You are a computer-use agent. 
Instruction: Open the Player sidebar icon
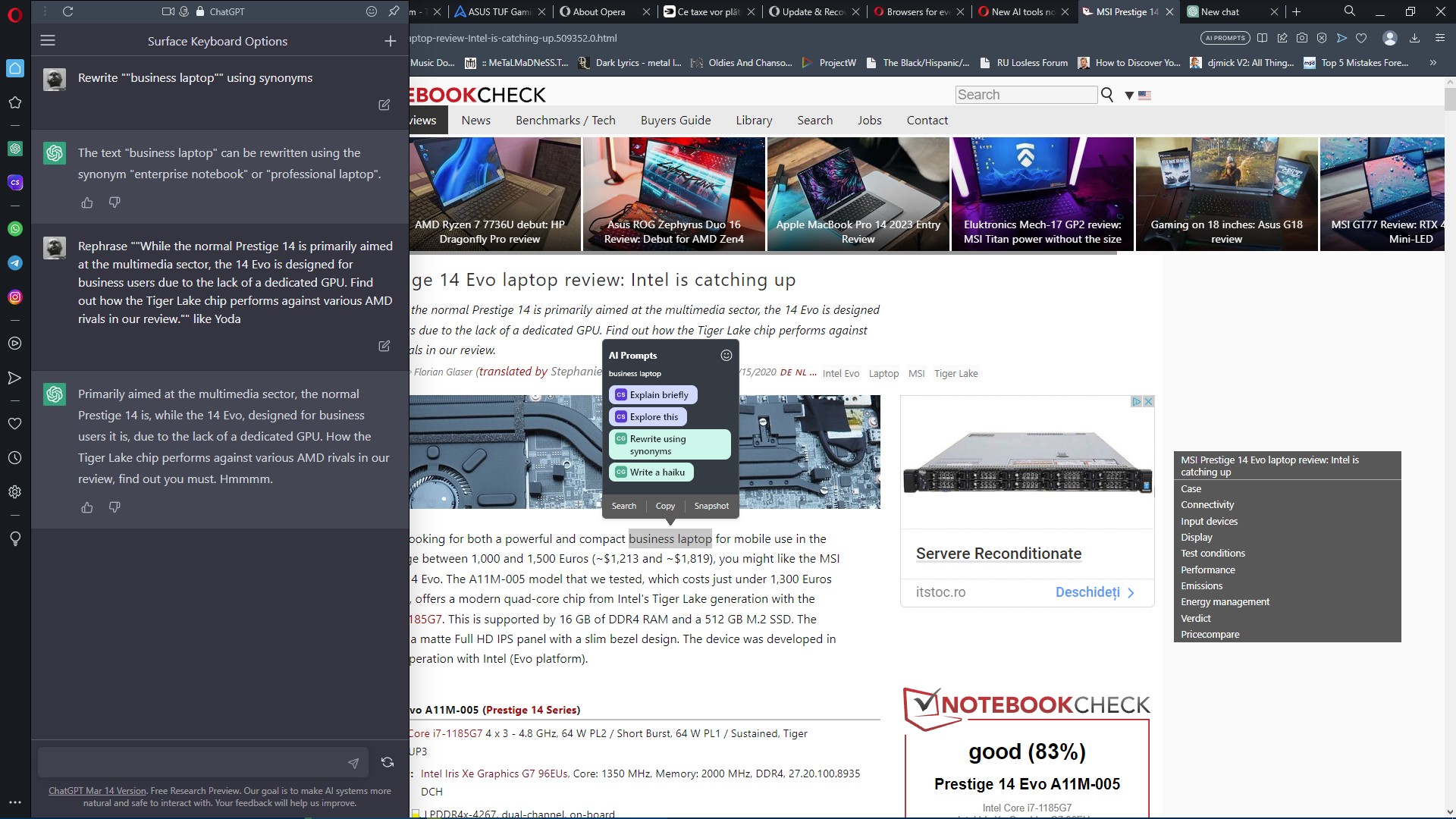pos(15,344)
